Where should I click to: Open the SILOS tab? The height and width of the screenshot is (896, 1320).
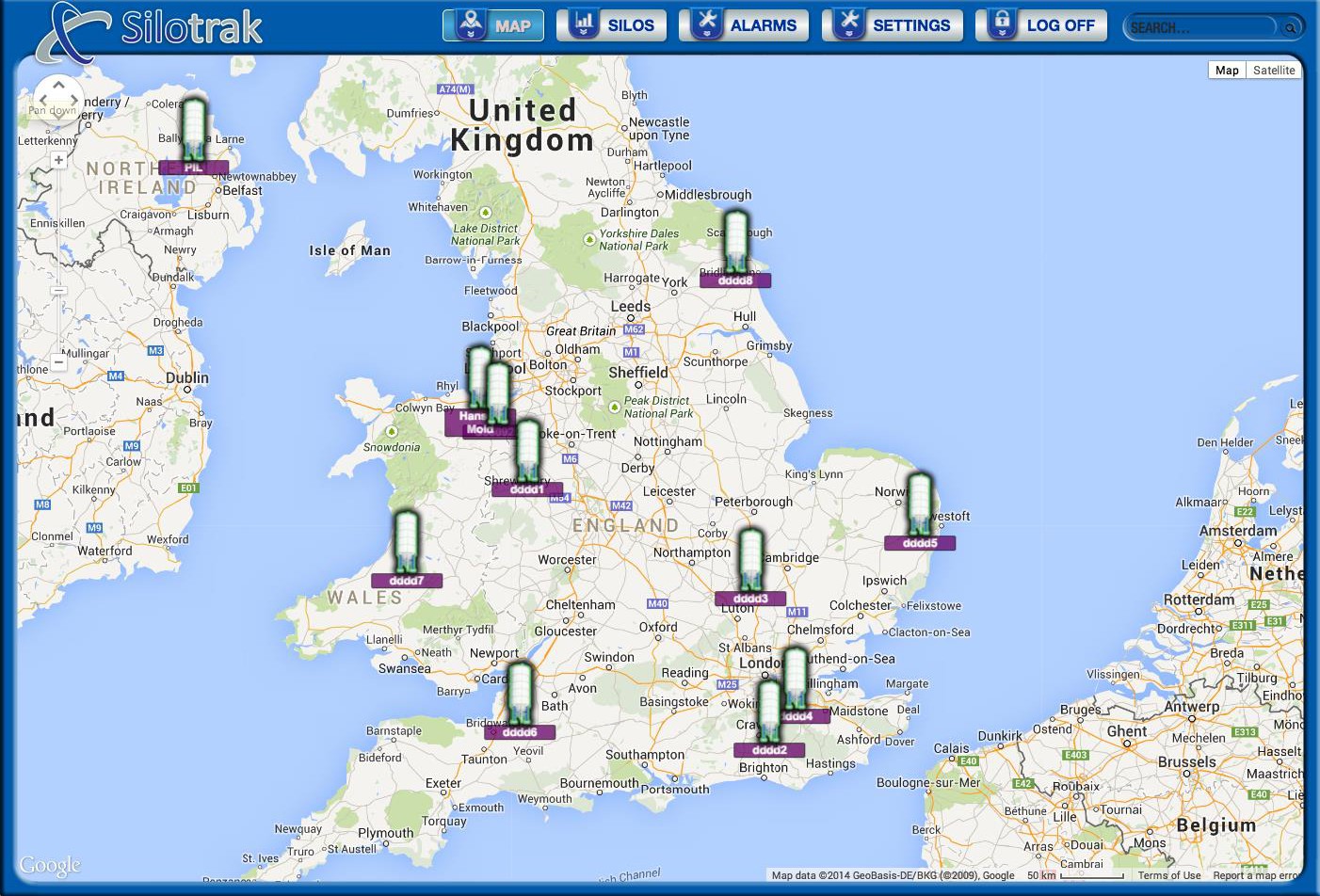612,25
